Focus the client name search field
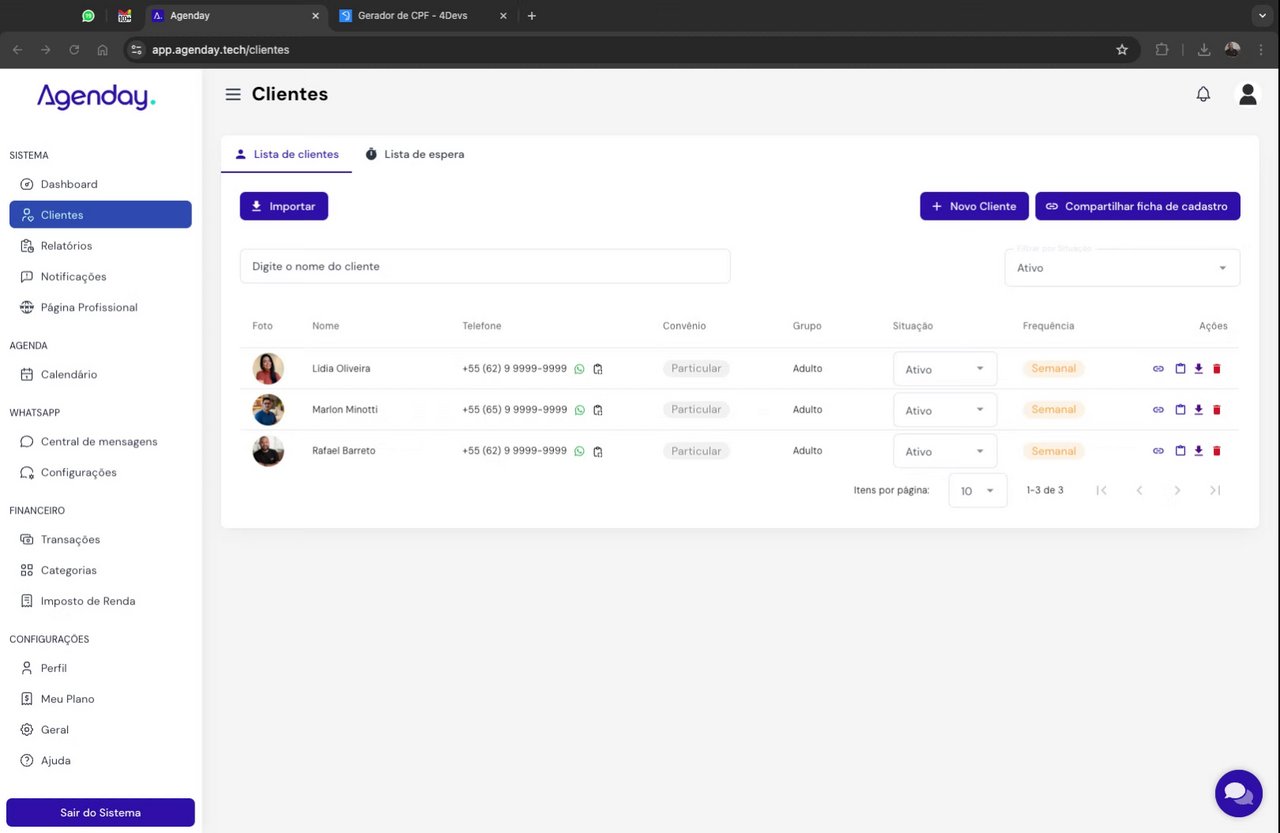 coord(485,266)
